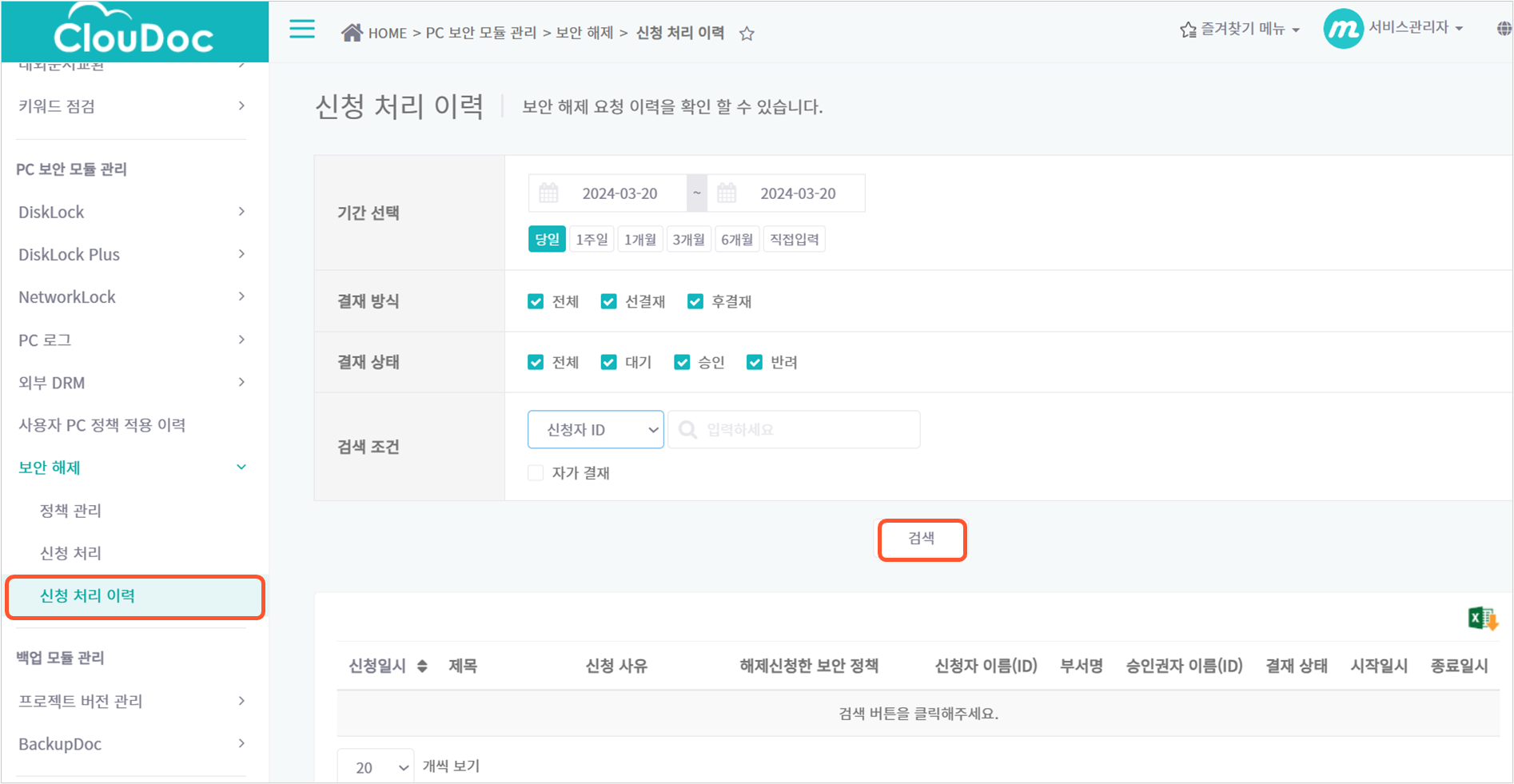The image size is (1514, 784).
Task: Select 3개월 period button
Action: tap(688, 239)
